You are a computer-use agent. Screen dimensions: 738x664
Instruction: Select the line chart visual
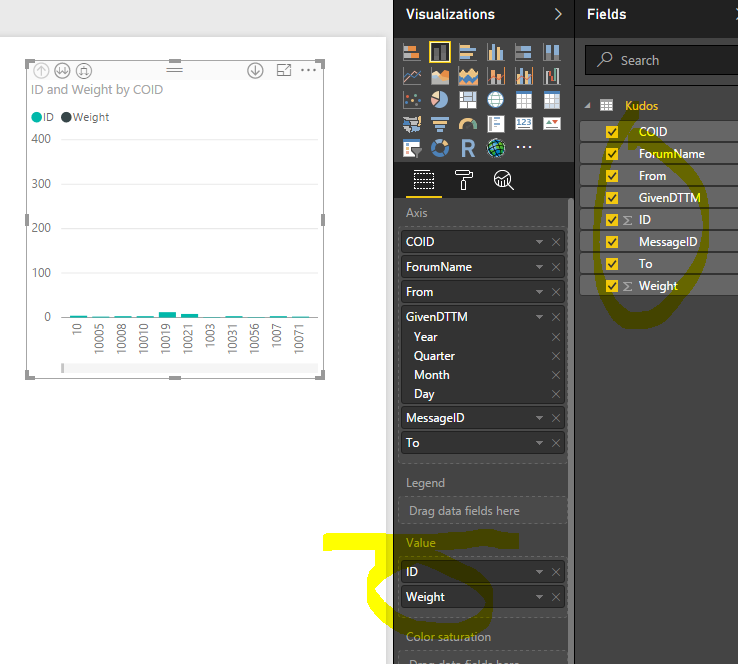coord(412,76)
